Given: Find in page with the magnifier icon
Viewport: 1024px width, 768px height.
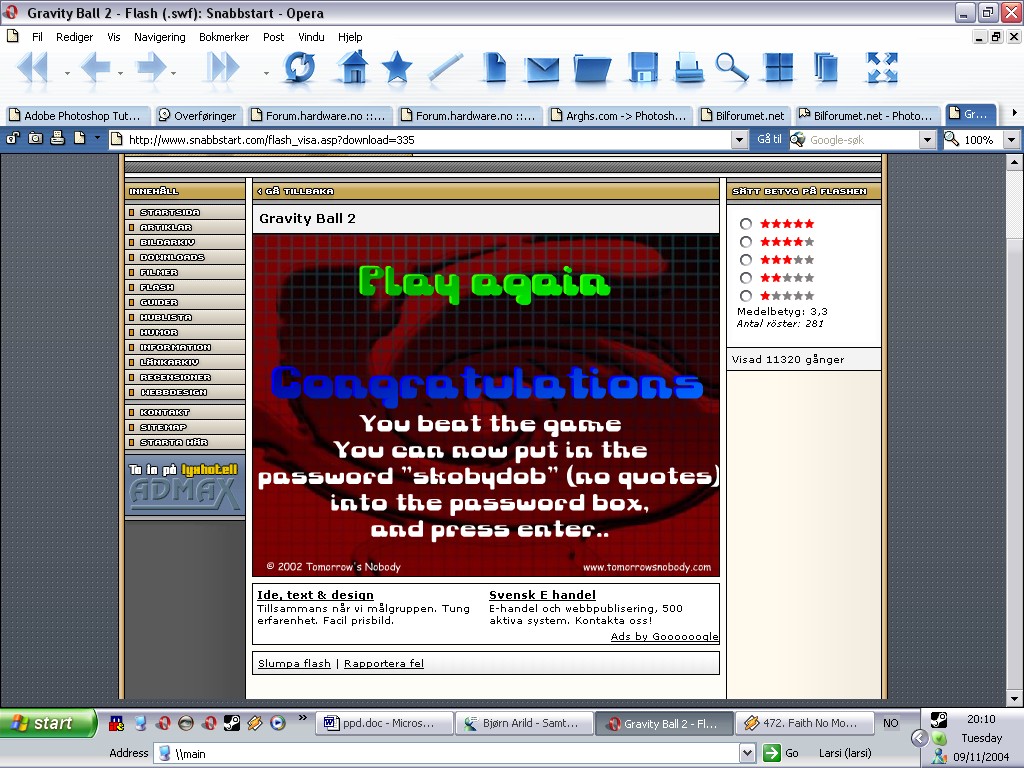Looking at the screenshot, I should coord(732,68).
